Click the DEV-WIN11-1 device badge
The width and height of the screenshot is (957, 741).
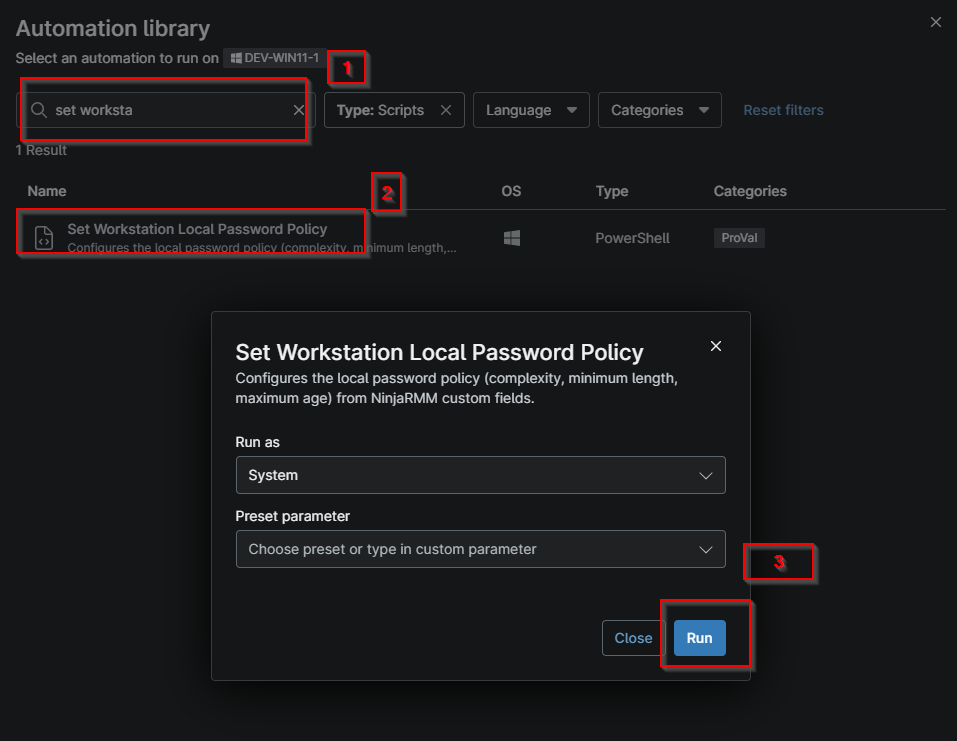point(274,58)
